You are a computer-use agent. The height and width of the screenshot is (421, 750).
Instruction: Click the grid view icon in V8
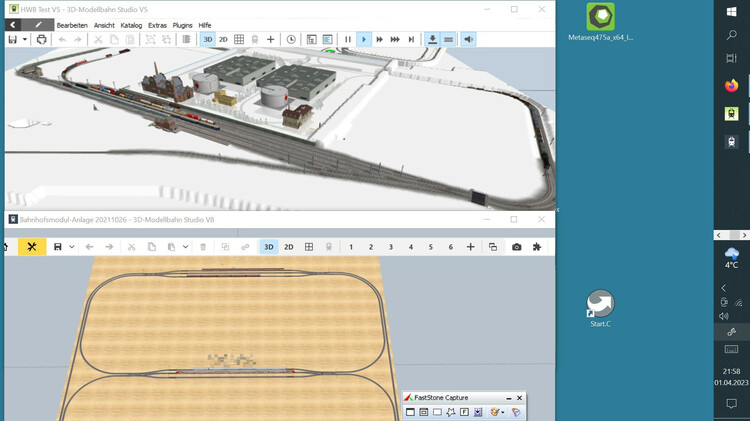tap(309, 247)
